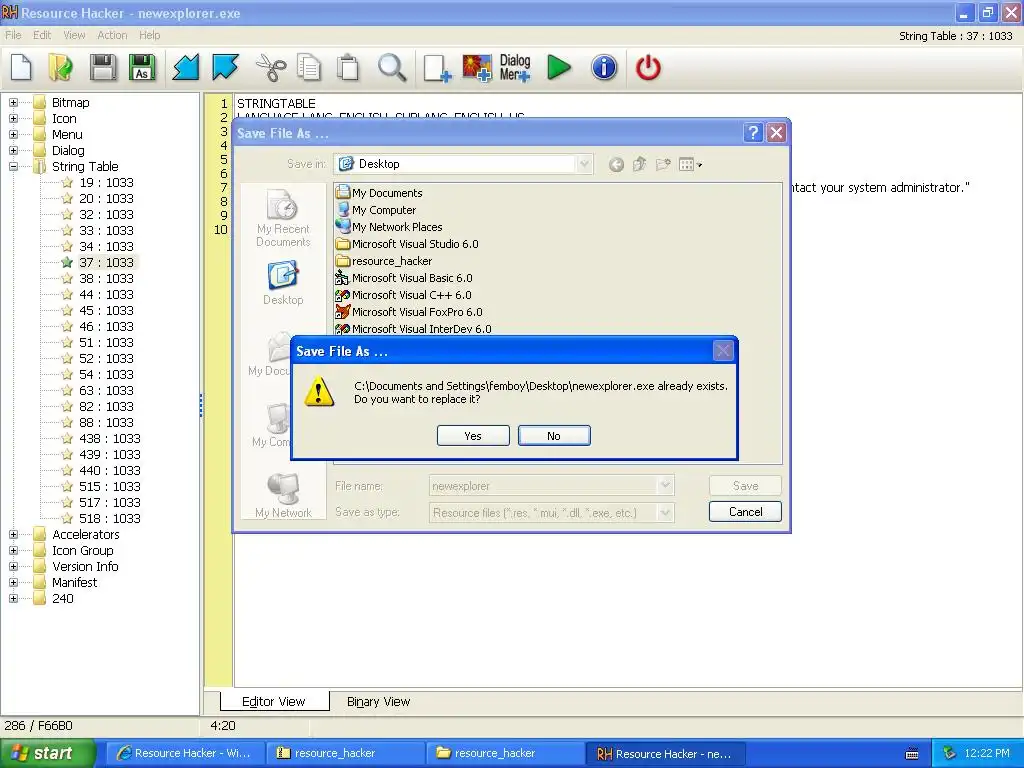This screenshot has height=768, width=1024.
Task: Open Internet Explorer Resource Hacker taskbar button
Action: coord(185,753)
